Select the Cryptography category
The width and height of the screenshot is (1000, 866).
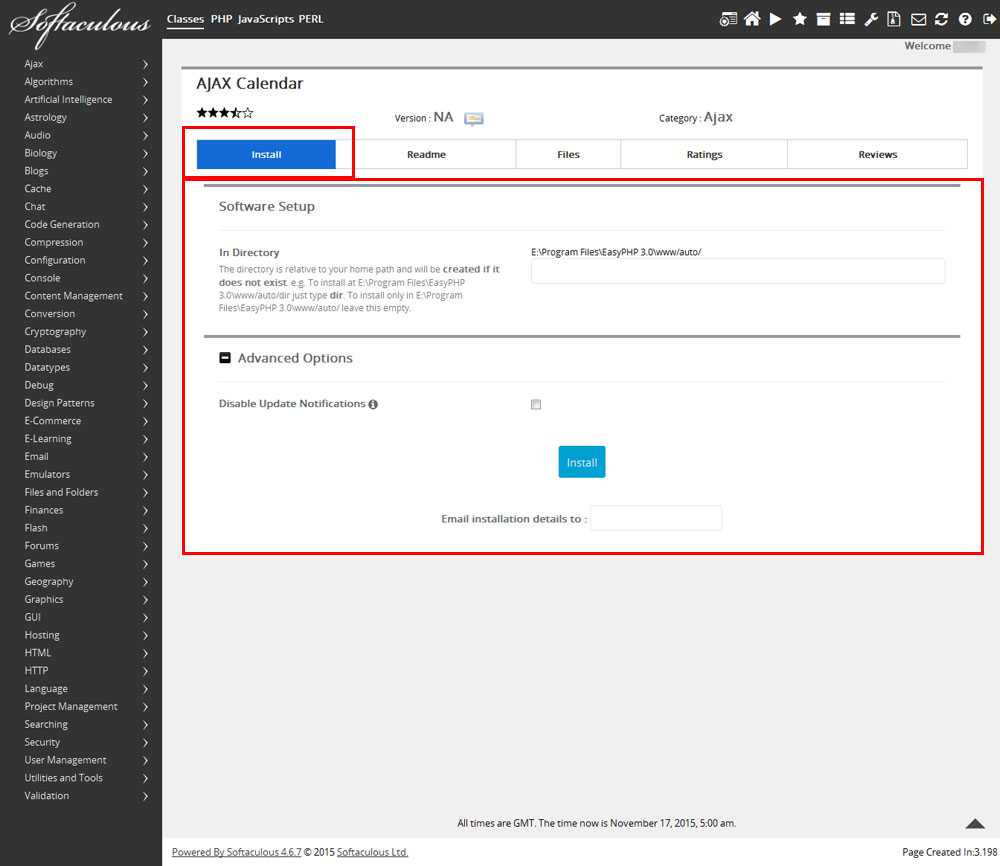coord(55,332)
